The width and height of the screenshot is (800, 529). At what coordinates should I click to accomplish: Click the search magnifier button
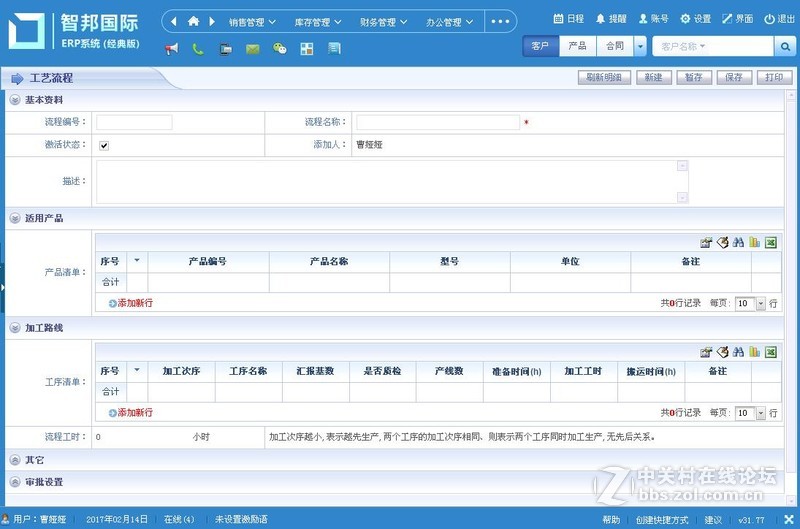[x=785, y=46]
